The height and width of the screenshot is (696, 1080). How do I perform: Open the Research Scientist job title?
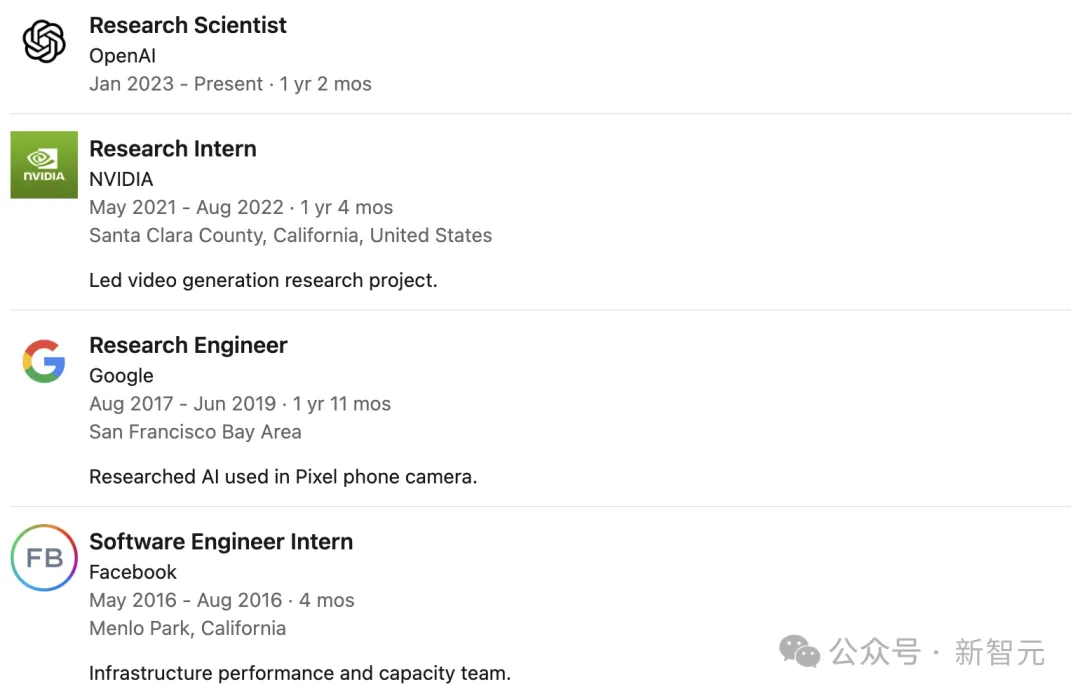click(x=188, y=26)
